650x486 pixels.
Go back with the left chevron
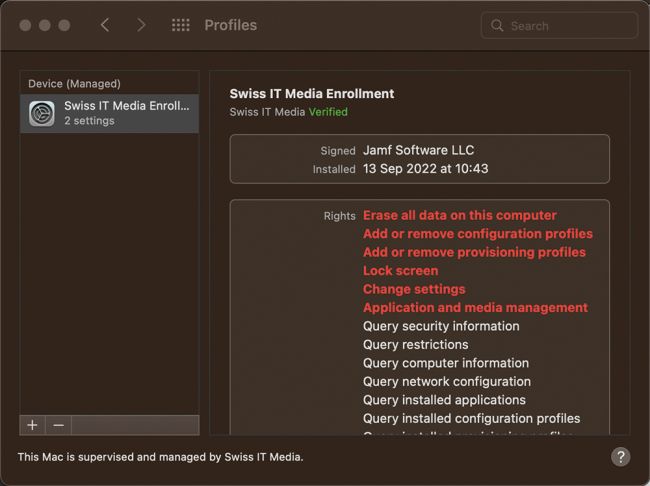(105, 25)
